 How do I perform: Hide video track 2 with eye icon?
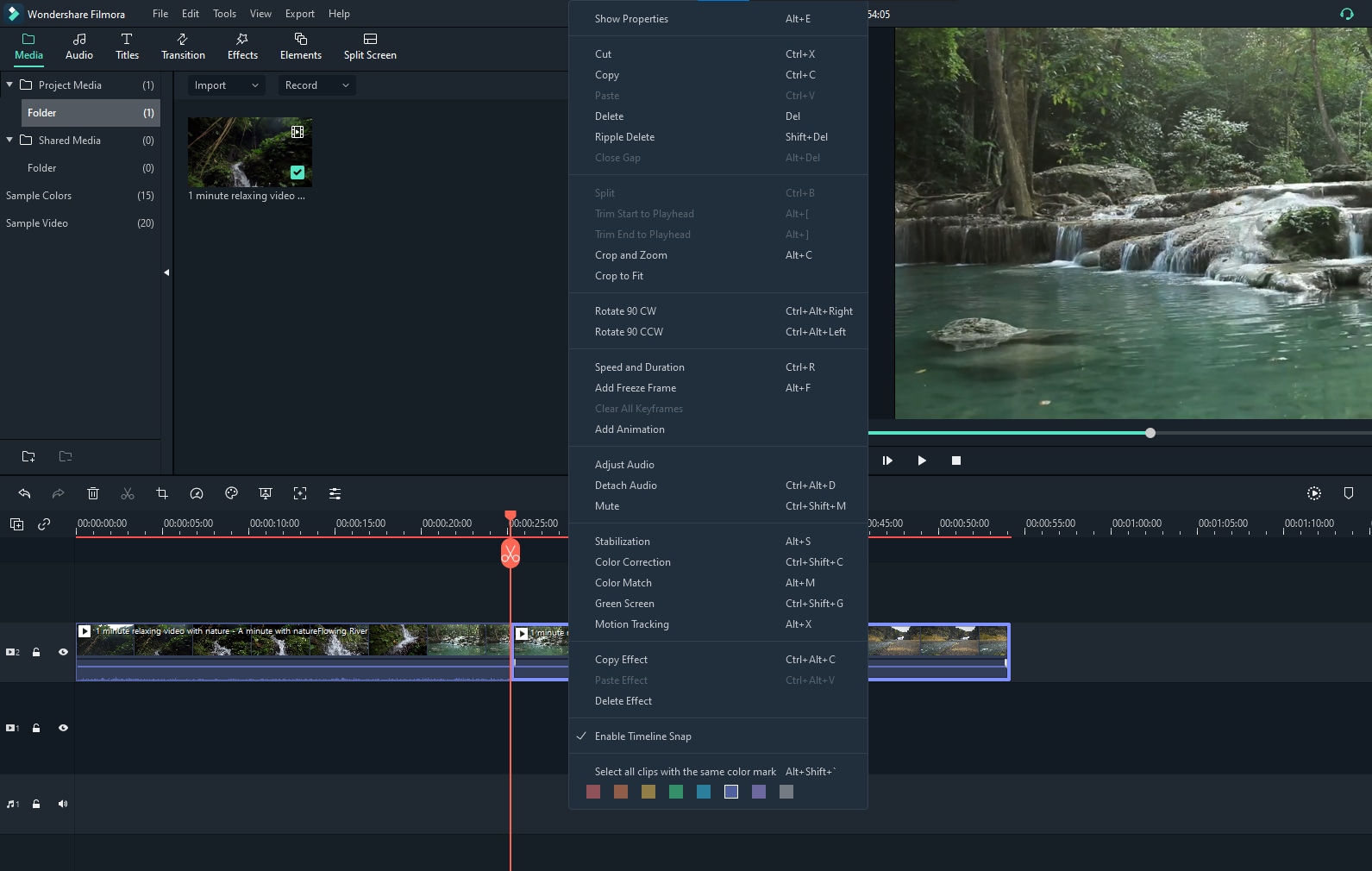click(63, 652)
